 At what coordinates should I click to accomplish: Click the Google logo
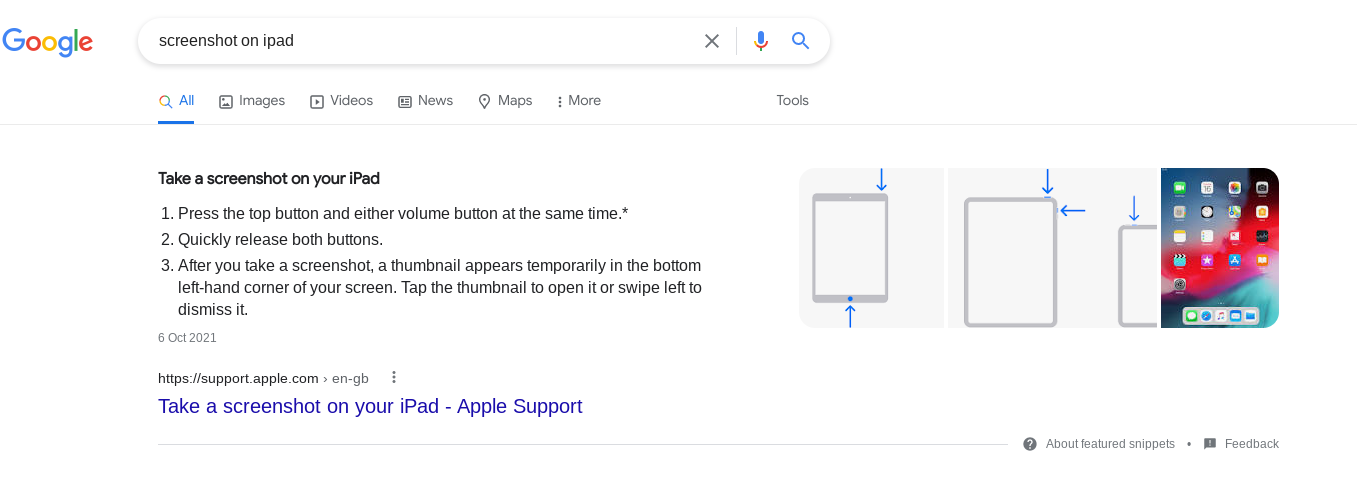coord(48,41)
